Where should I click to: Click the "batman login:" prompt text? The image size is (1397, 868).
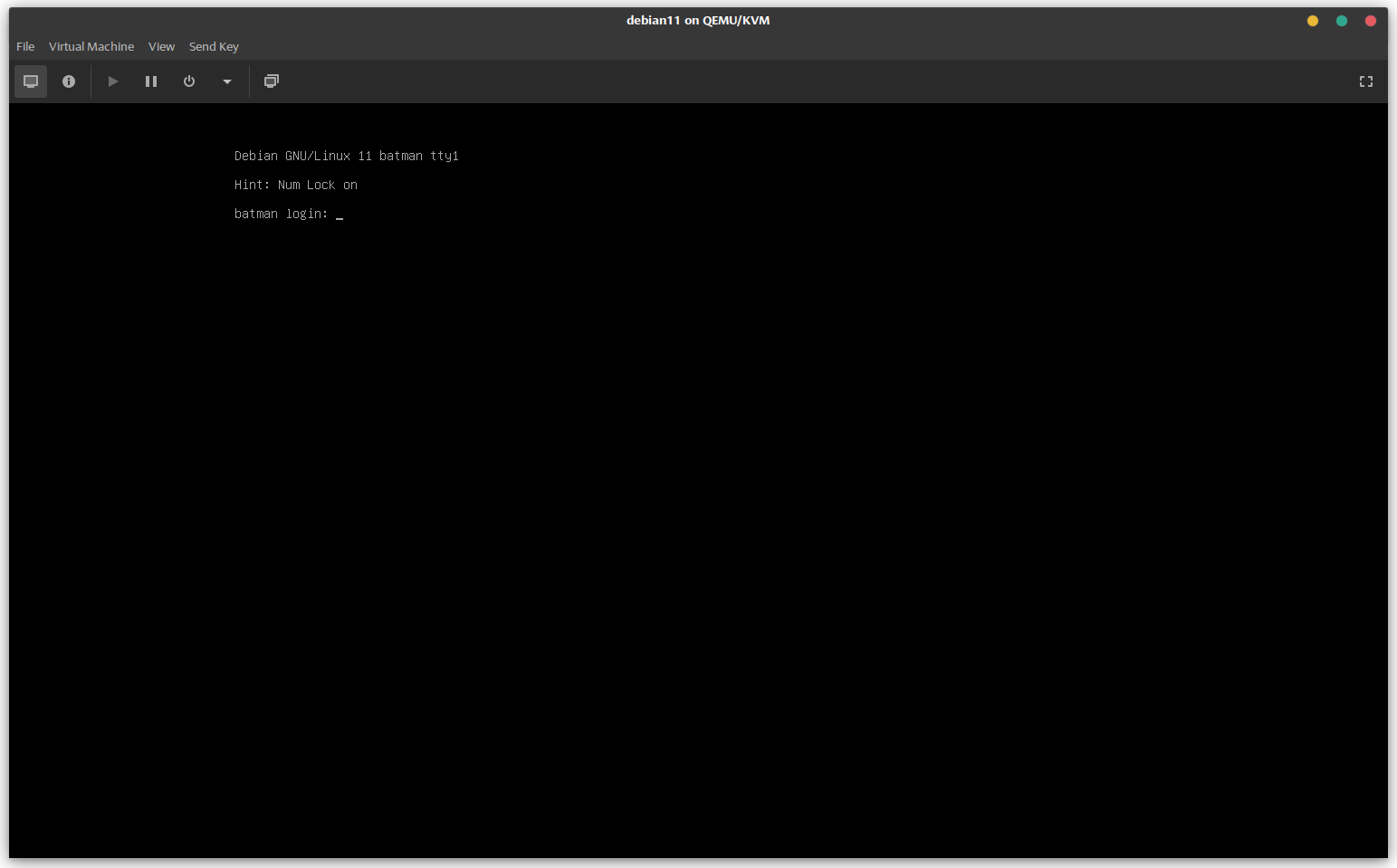[281, 214]
